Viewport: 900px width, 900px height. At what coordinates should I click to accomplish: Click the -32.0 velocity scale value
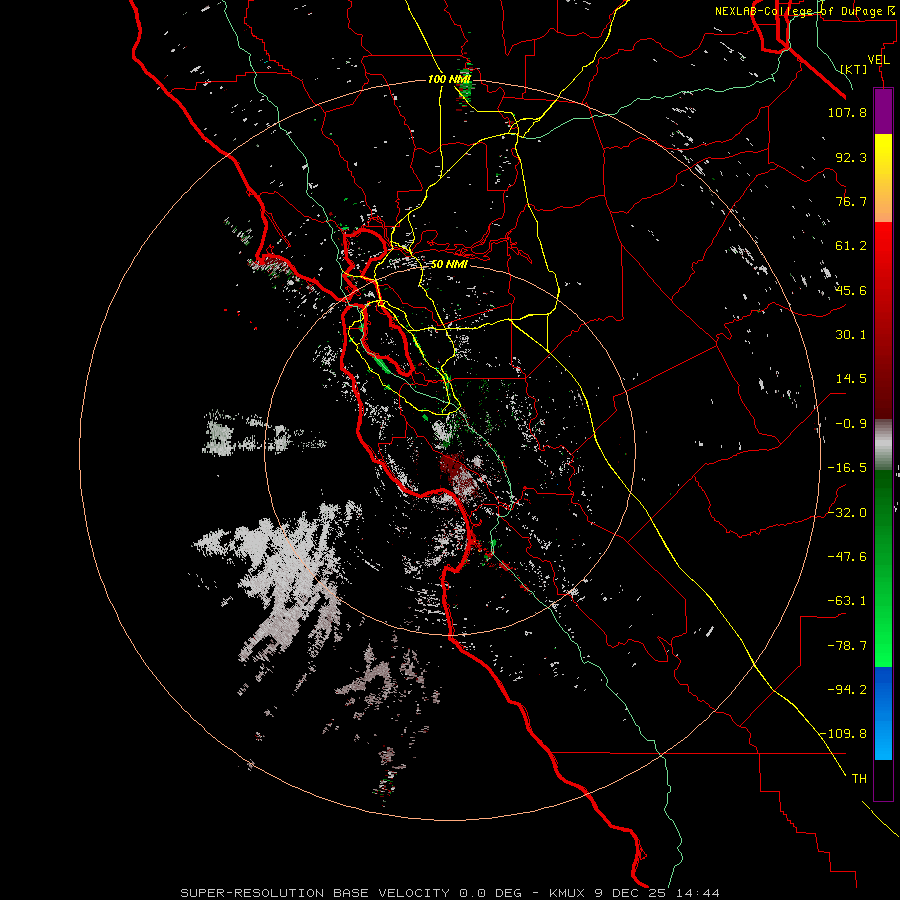(847, 512)
